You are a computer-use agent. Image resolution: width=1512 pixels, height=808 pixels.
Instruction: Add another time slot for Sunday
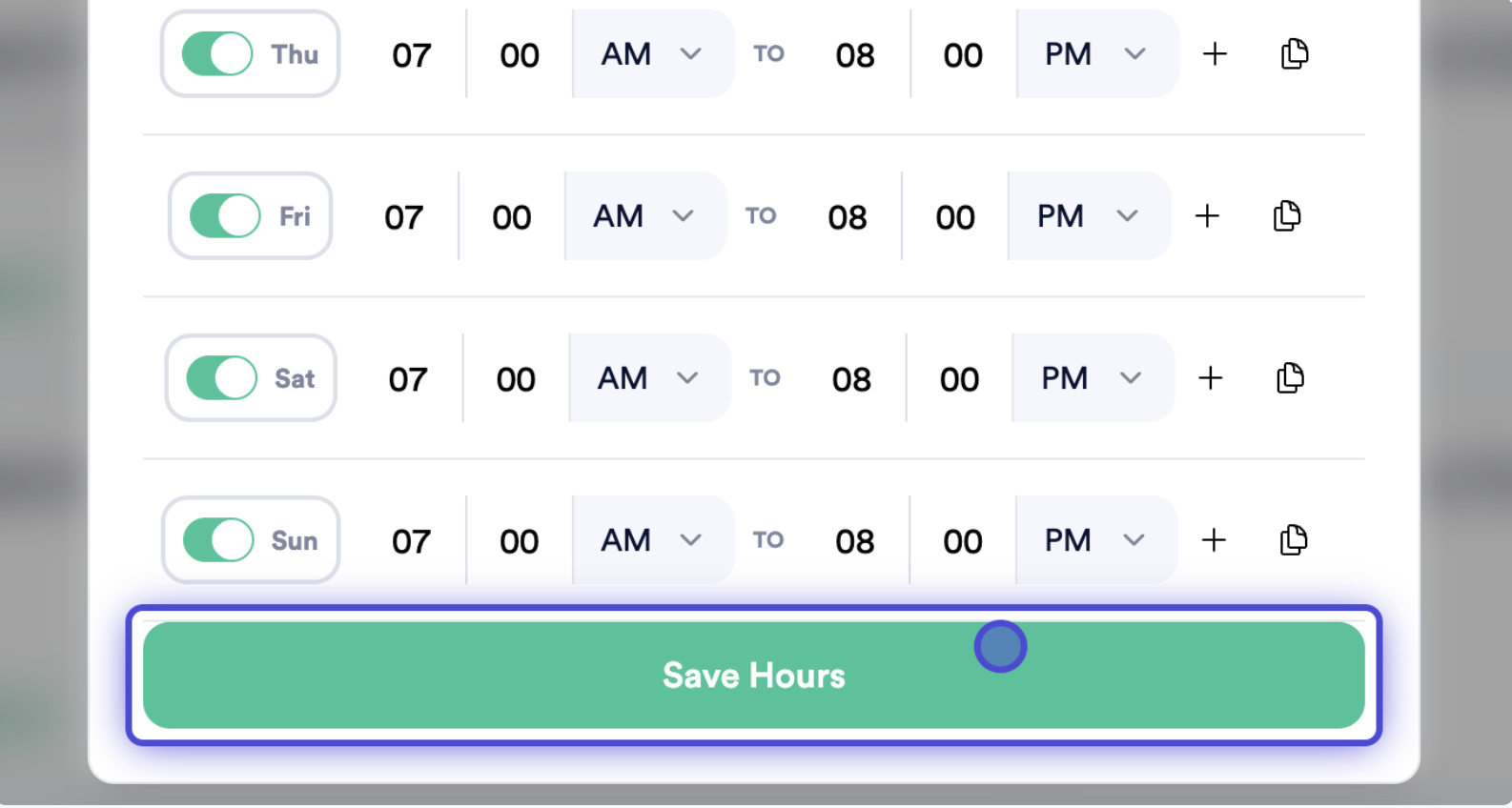(x=1214, y=540)
